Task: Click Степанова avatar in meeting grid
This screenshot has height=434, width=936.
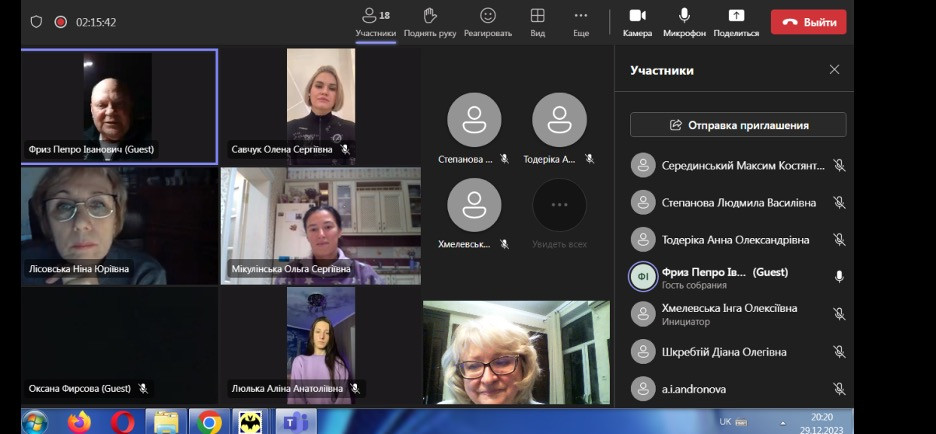Action: pos(474,120)
